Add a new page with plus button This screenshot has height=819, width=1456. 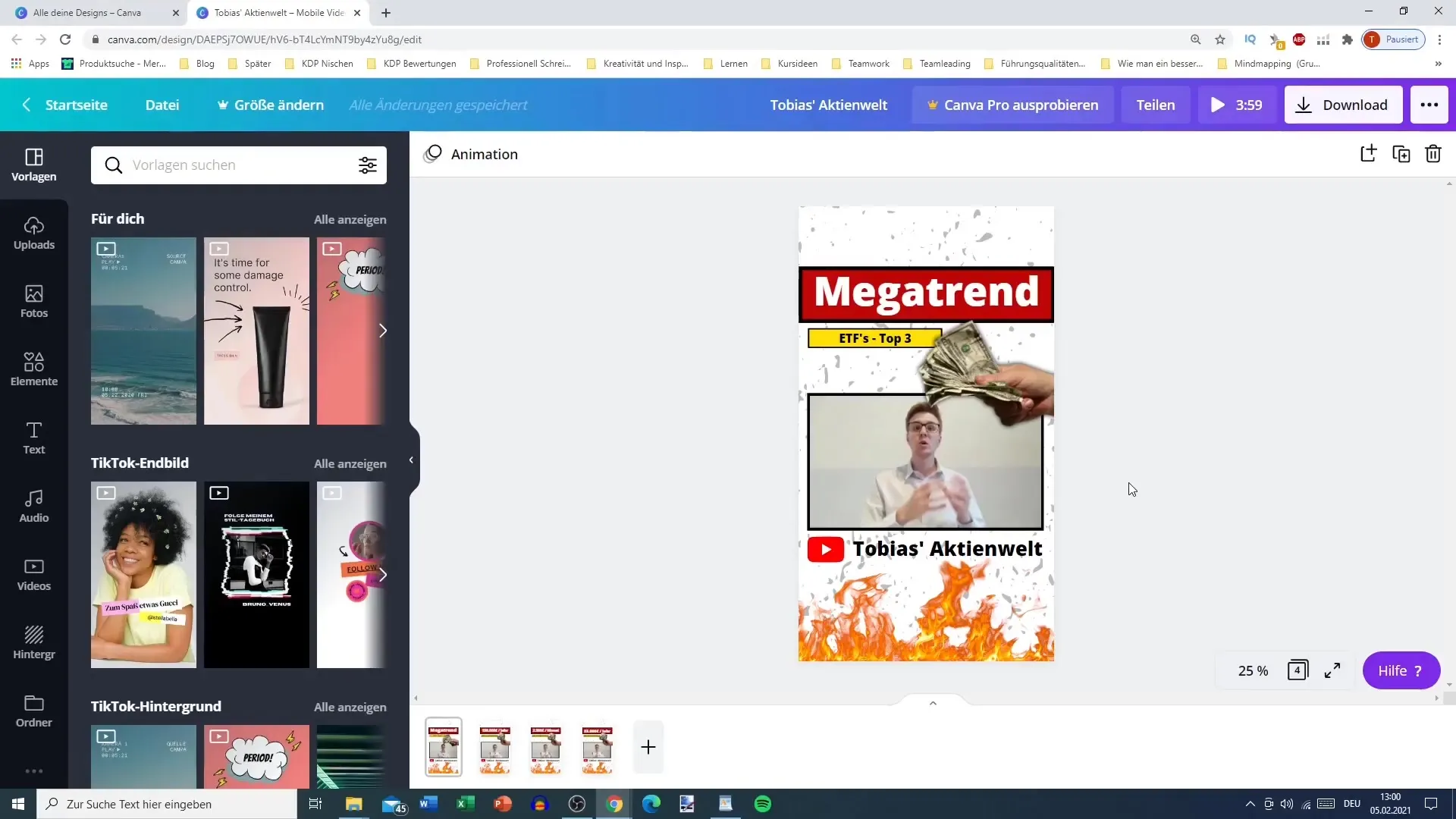tap(648, 747)
